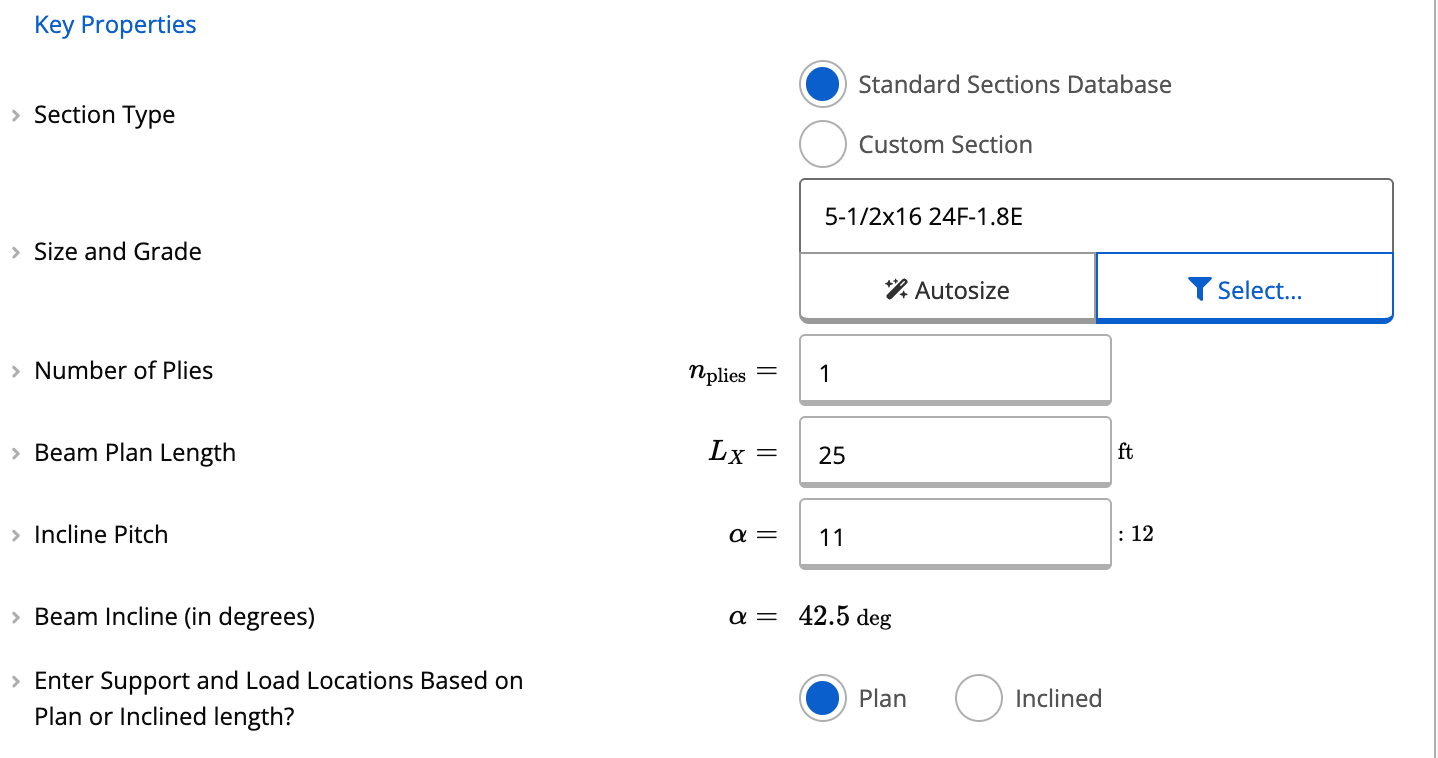The width and height of the screenshot is (1438, 758).
Task: Select the Plan length radio option
Action: click(x=822, y=699)
